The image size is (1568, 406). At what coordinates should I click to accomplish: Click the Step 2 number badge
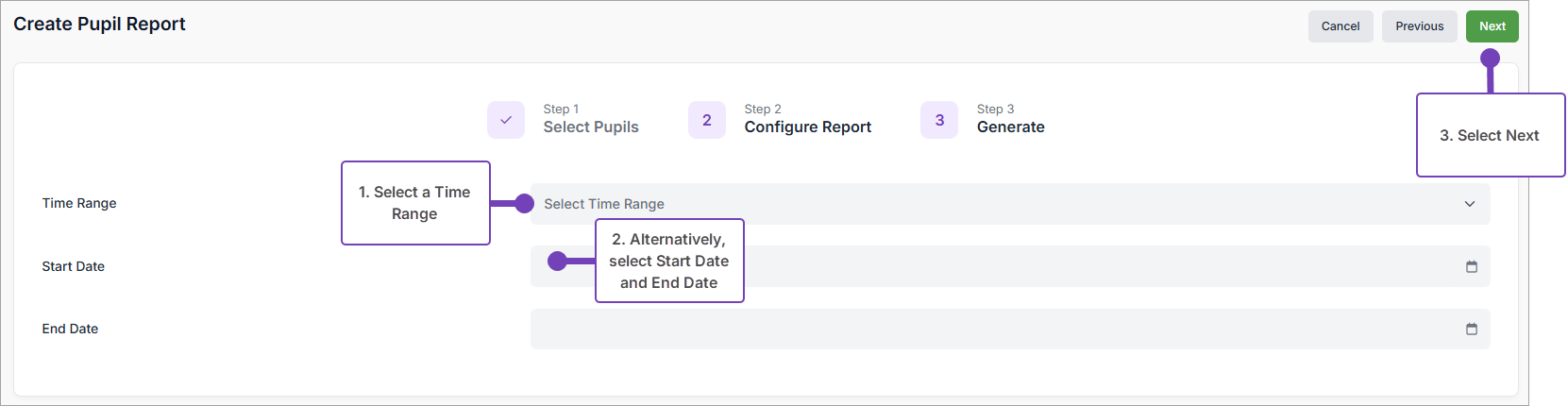point(706,120)
